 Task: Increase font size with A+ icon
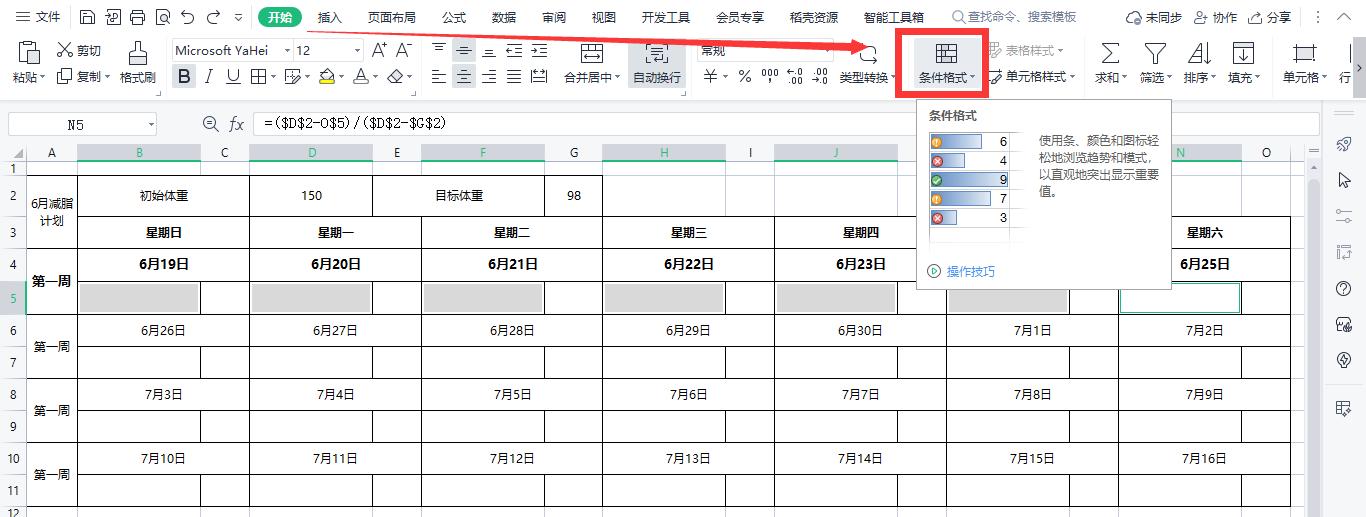coord(379,50)
